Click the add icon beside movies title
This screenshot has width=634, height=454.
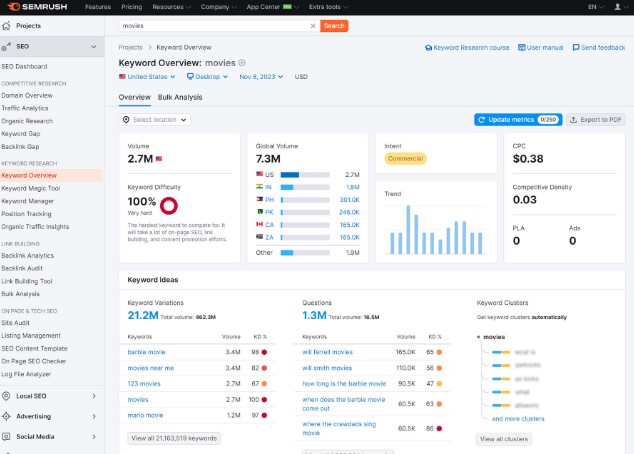pyautogui.click(x=242, y=62)
